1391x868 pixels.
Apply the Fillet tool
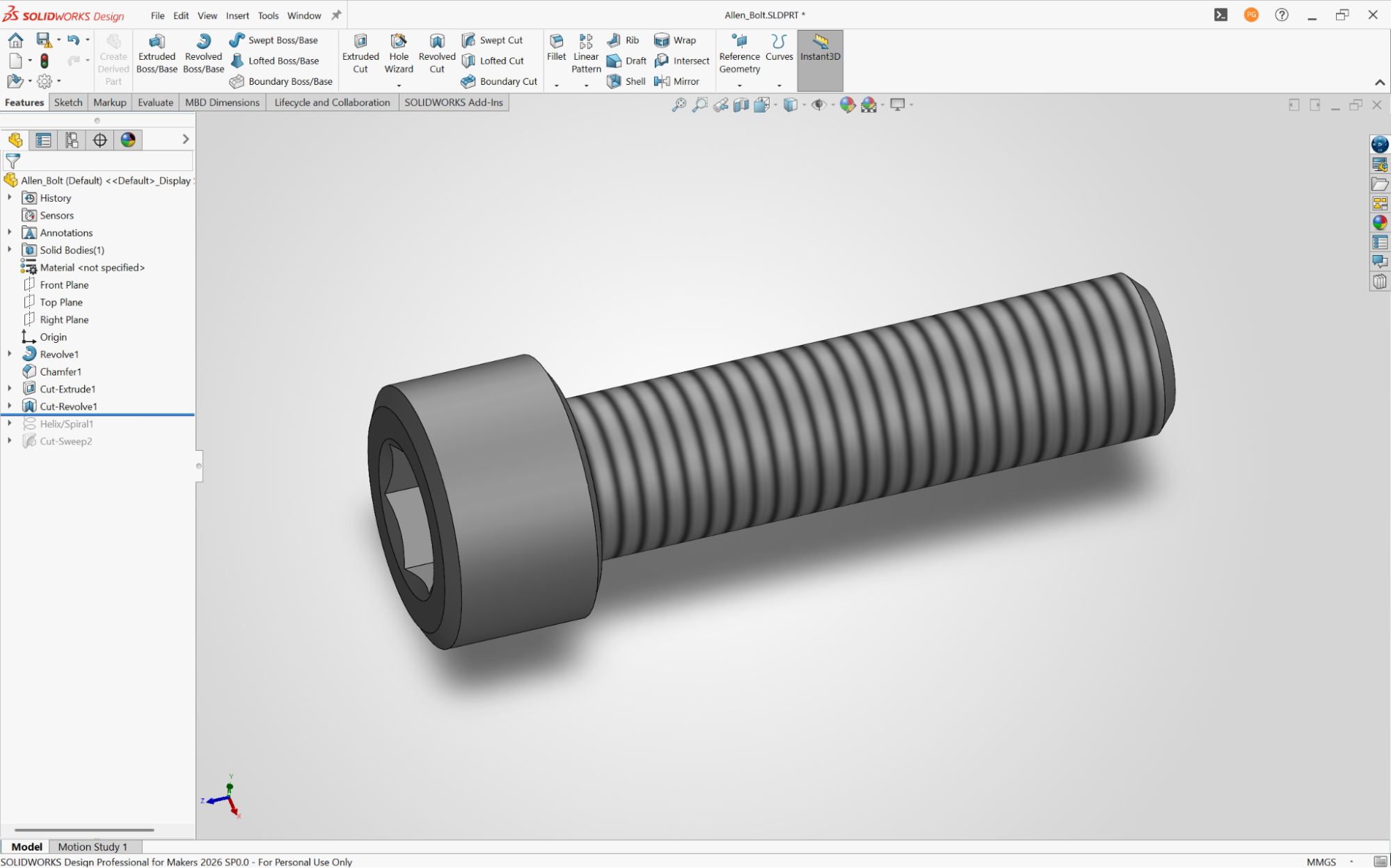tap(556, 48)
